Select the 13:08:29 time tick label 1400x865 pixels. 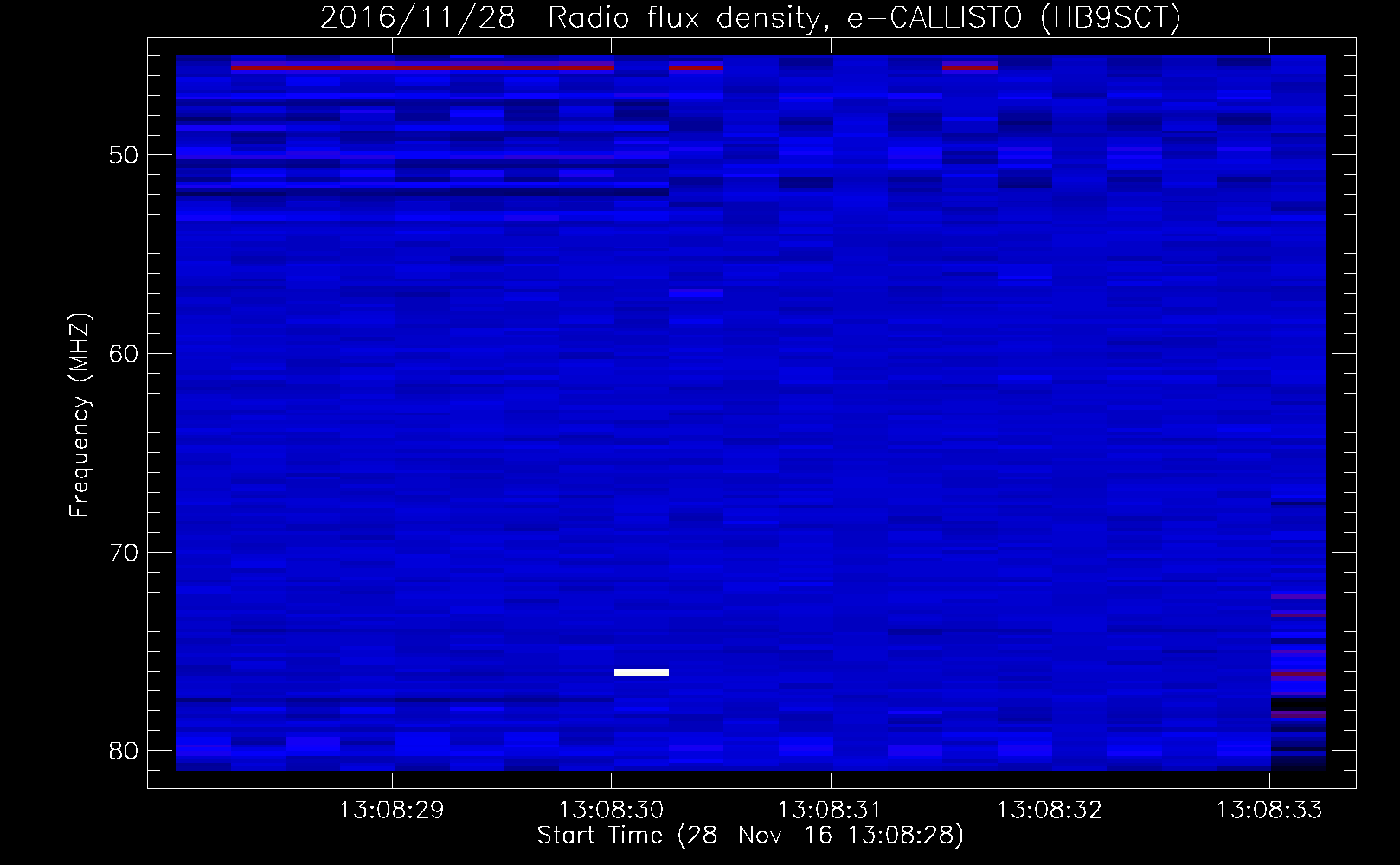[391, 811]
